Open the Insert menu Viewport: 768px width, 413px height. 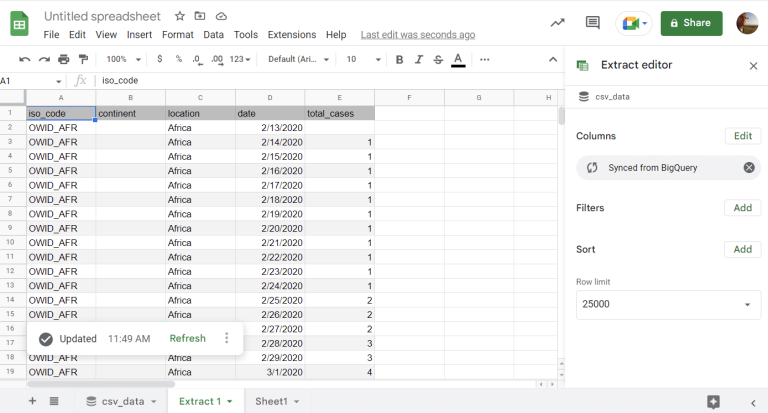[140, 35]
